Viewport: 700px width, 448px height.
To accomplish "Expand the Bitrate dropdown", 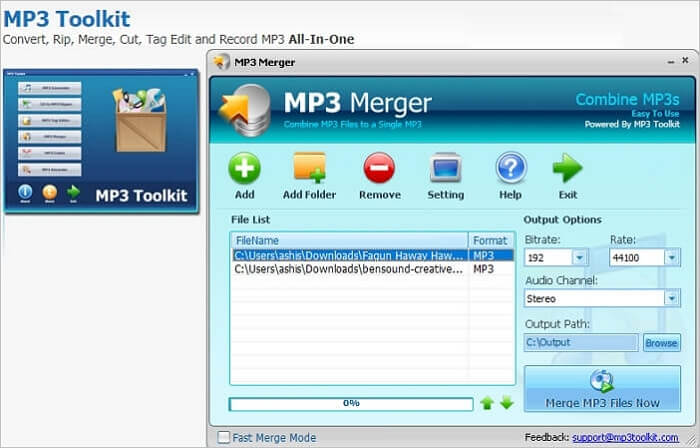I will point(580,258).
